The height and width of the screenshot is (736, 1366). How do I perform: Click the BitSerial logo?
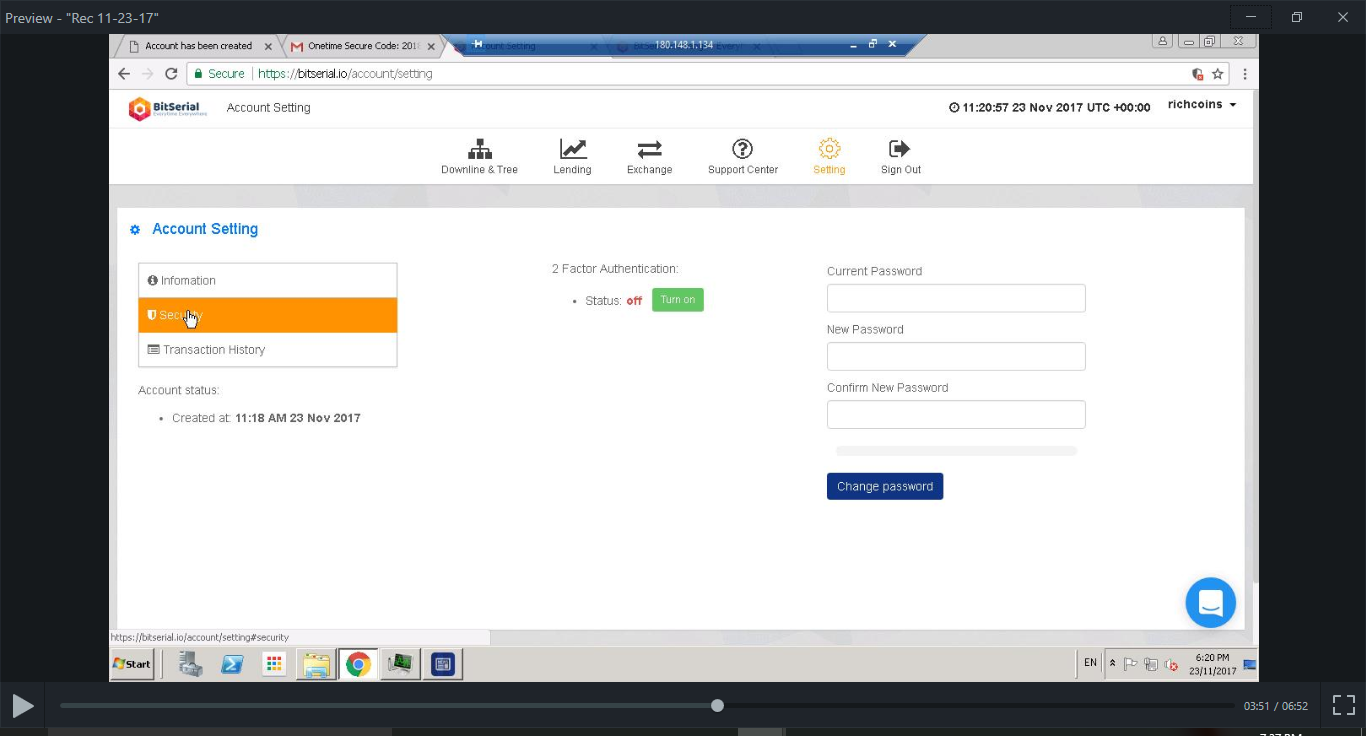click(x=168, y=108)
